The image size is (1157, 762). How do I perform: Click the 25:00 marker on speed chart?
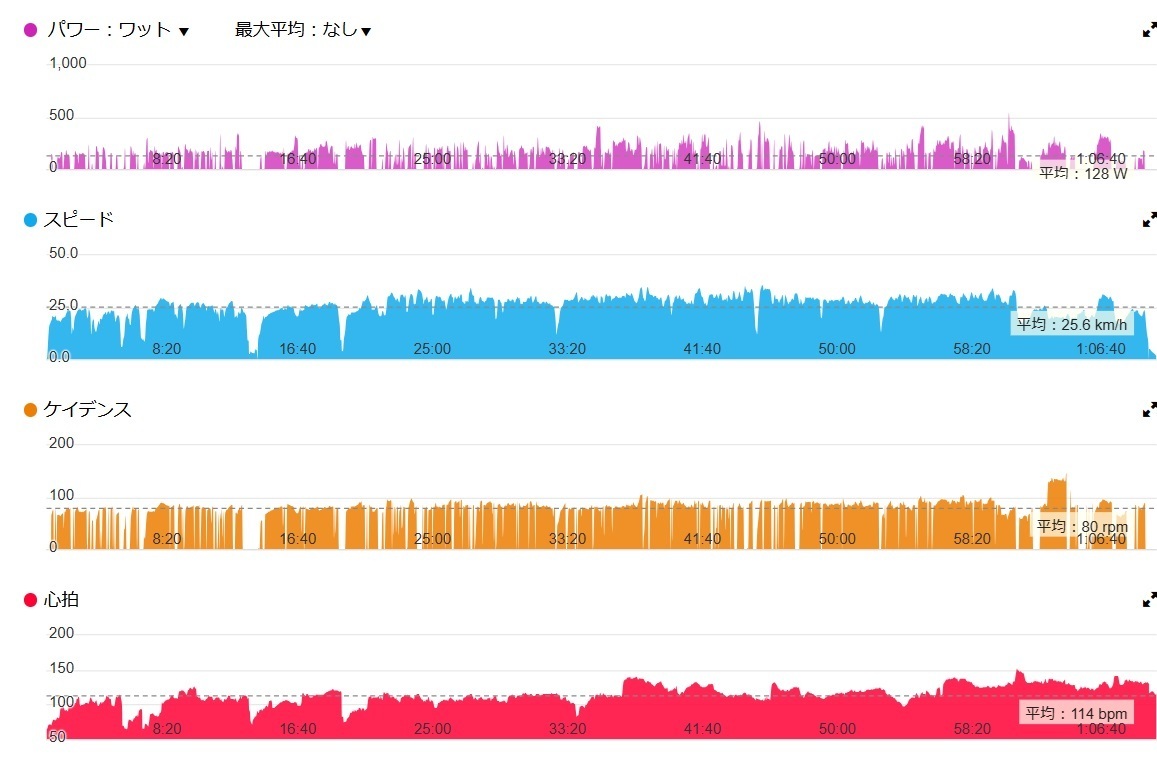(x=432, y=349)
